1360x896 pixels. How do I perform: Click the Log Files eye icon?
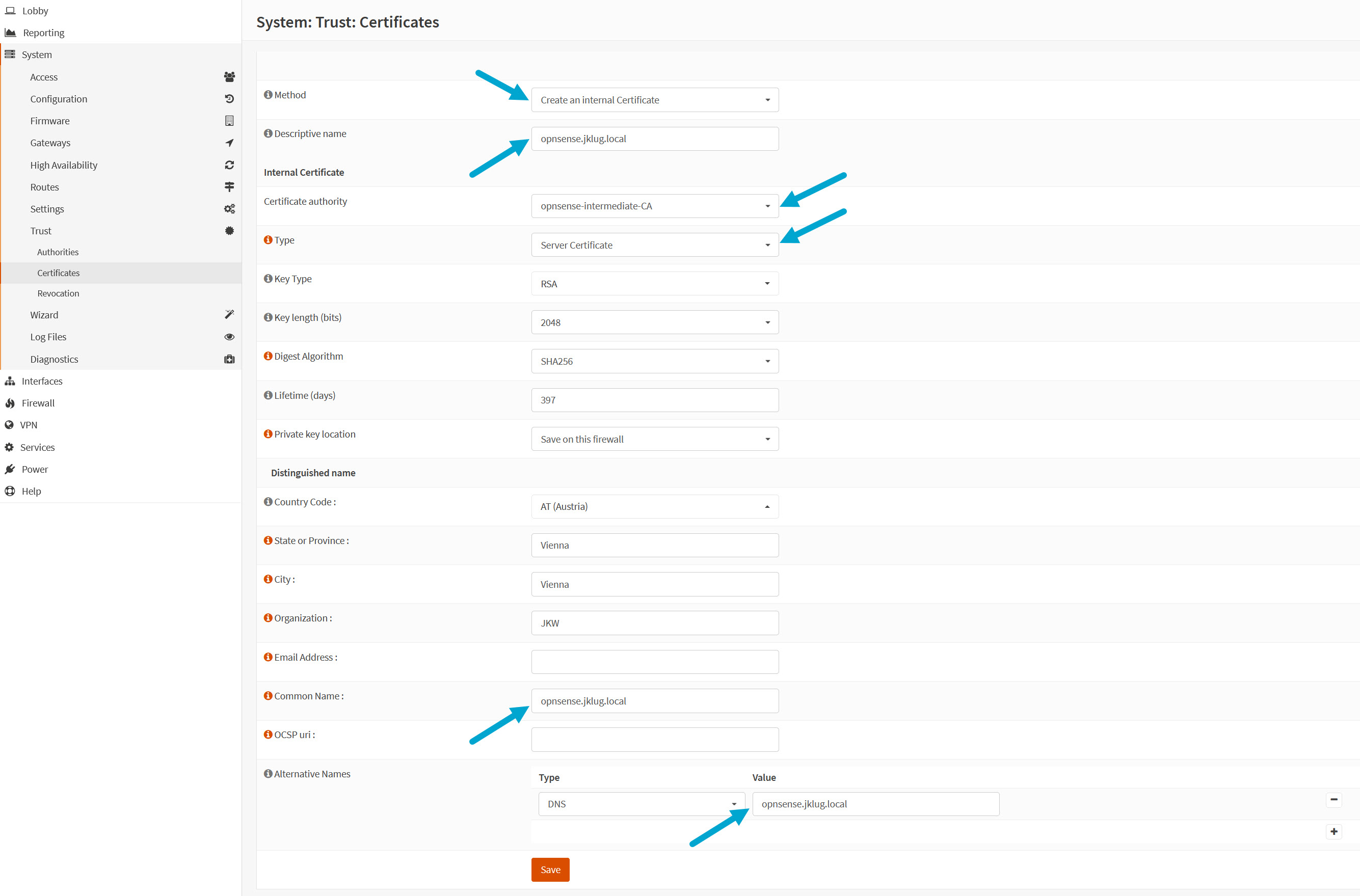click(229, 337)
